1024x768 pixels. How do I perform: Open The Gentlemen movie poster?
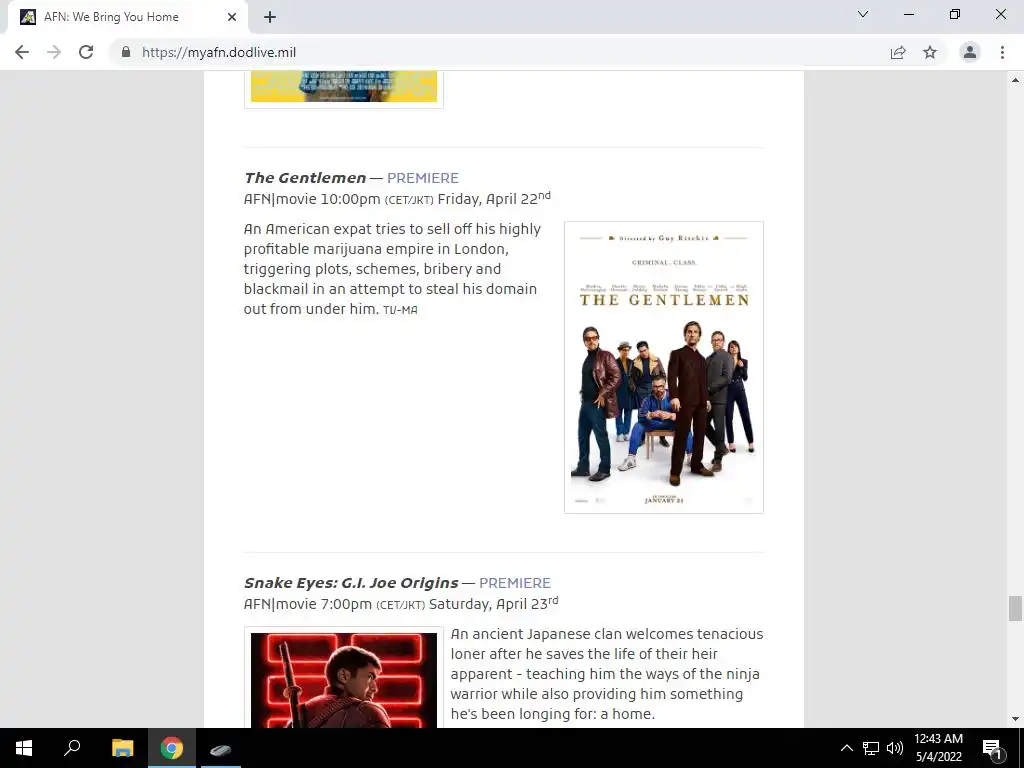[x=664, y=367]
